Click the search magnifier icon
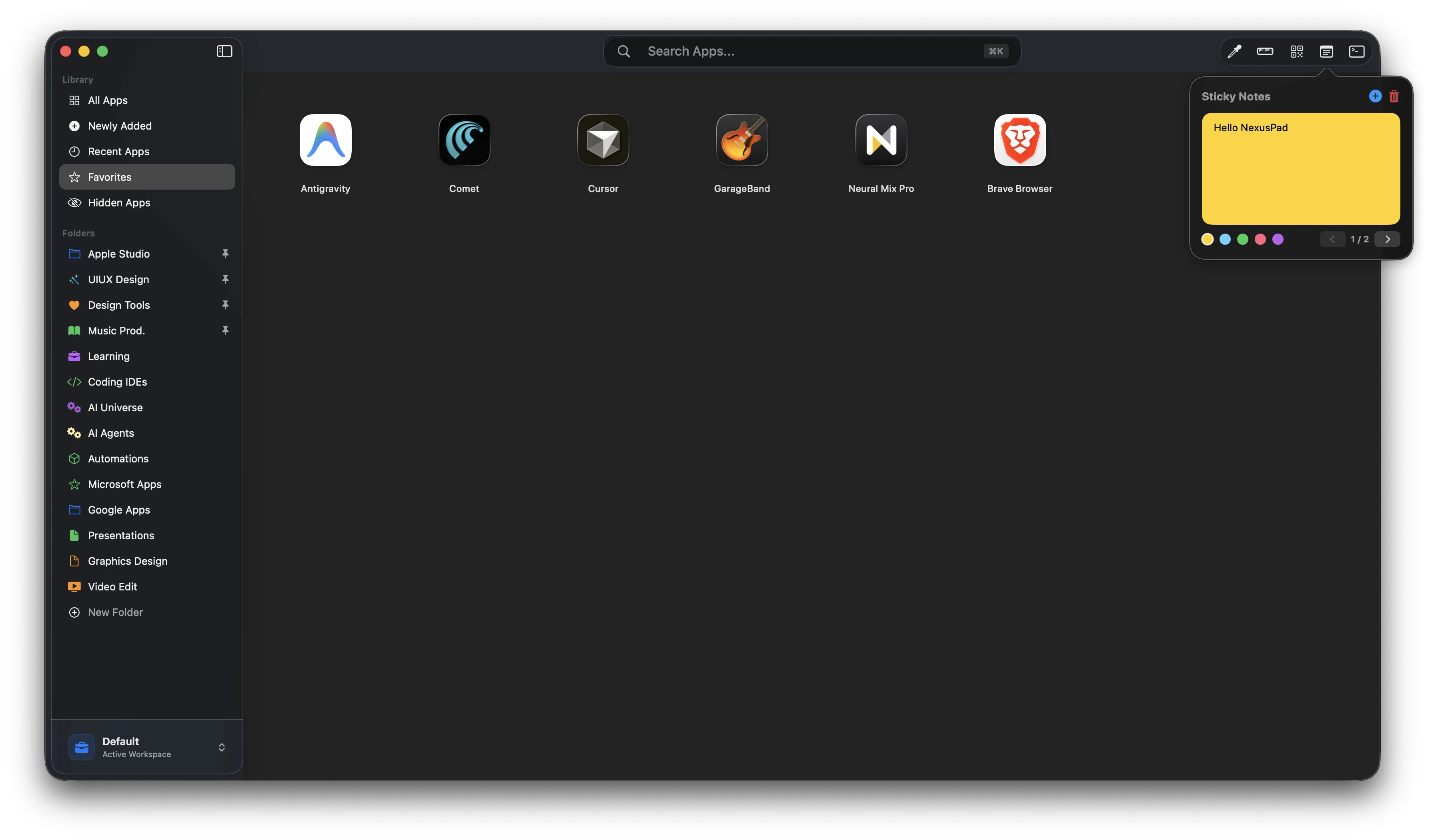 pos(624,51)
